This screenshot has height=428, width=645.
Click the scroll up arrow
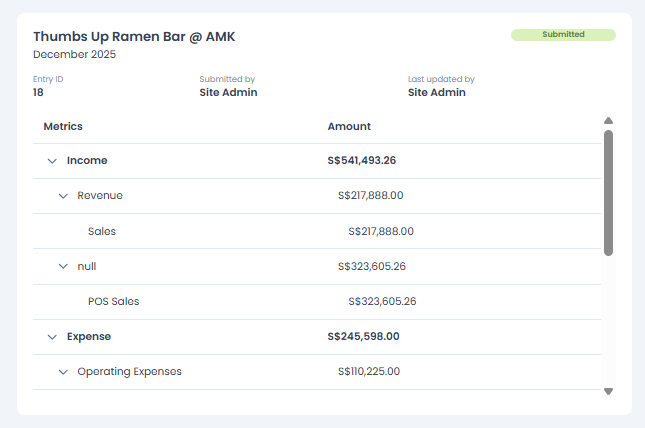point(608,121)
